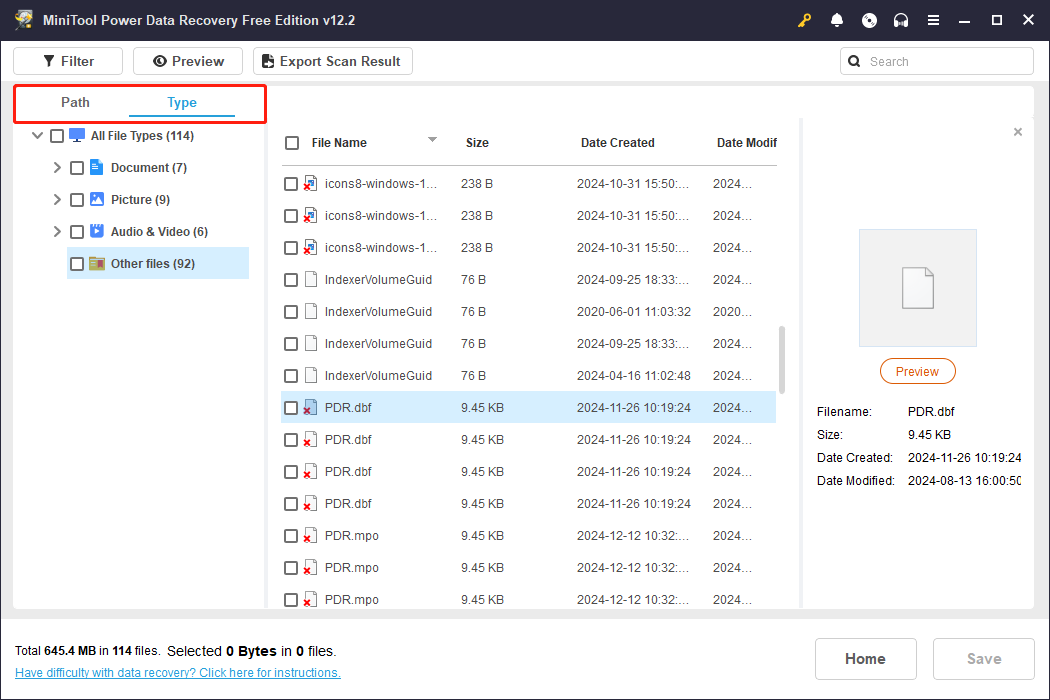1050x700 pixels.
Task: Switch to the Path tab
Action: [75, 102]
